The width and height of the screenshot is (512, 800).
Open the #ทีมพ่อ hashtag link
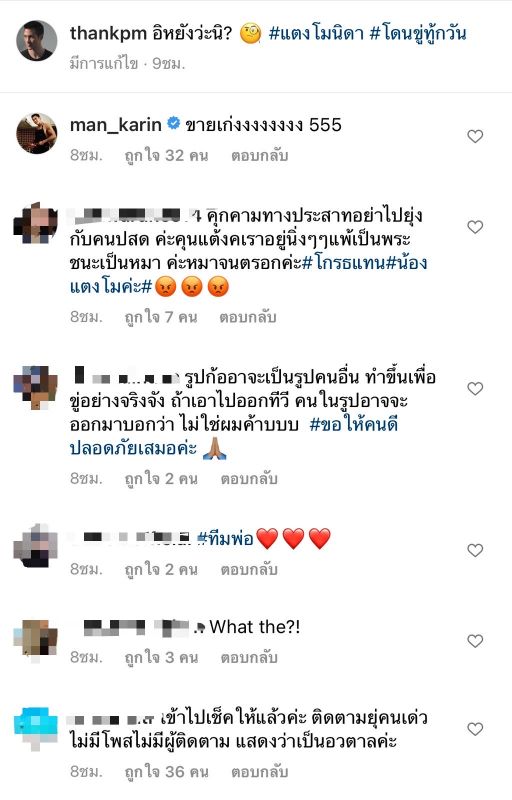(x=225, y=538)
